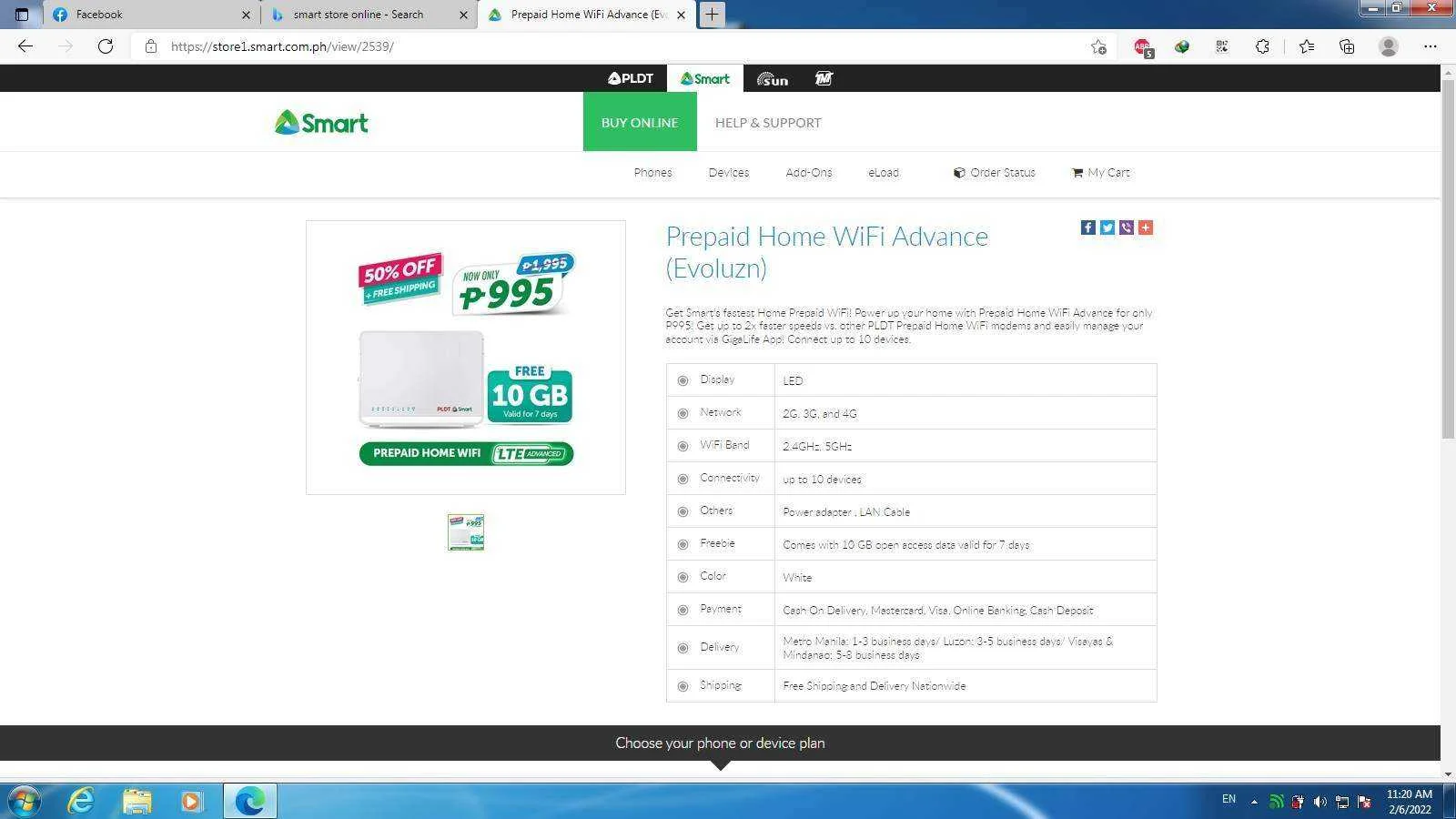Select the Smart brand tab

point(705,78)
